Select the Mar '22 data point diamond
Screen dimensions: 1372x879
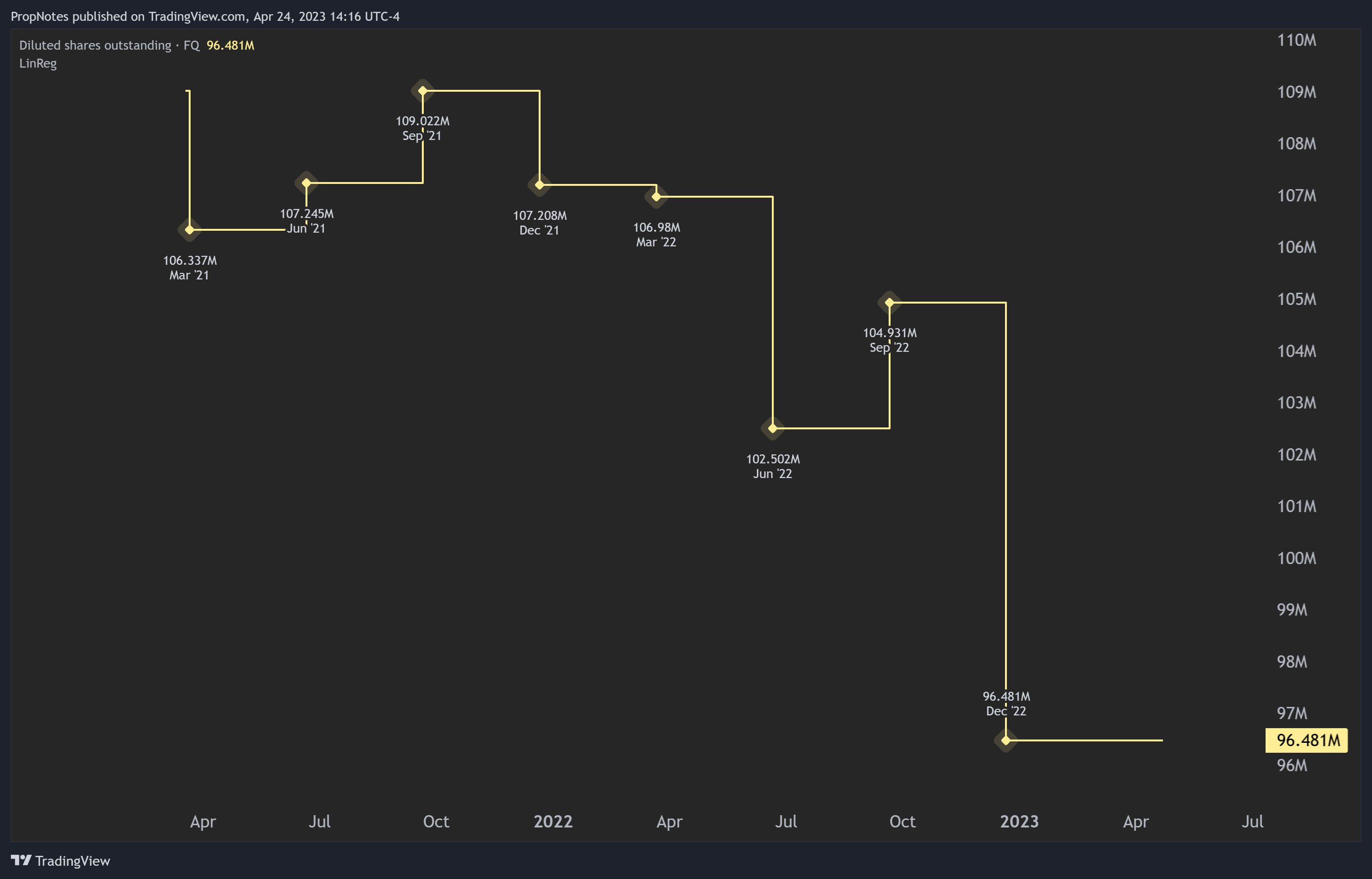click(x=656, y=196)
